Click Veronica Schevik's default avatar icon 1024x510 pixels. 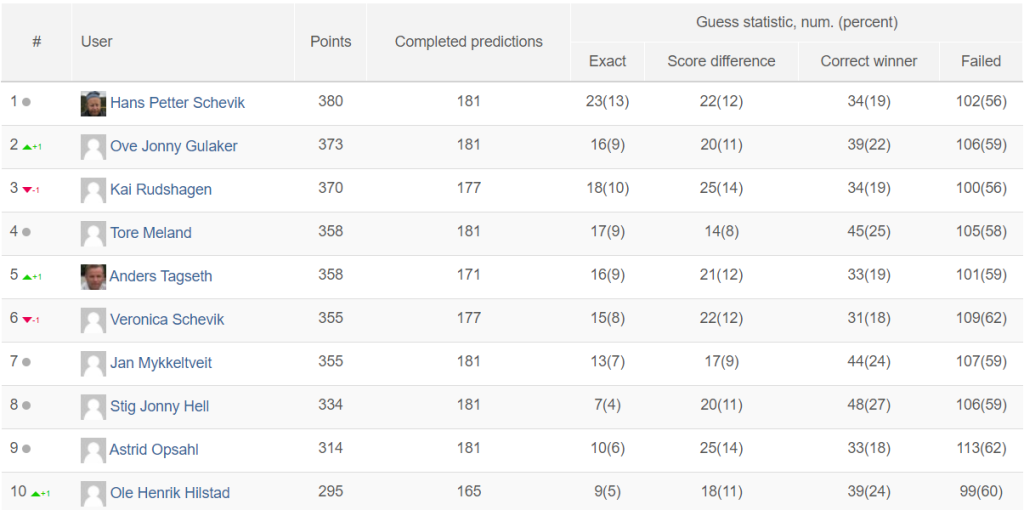click(93, 320)
